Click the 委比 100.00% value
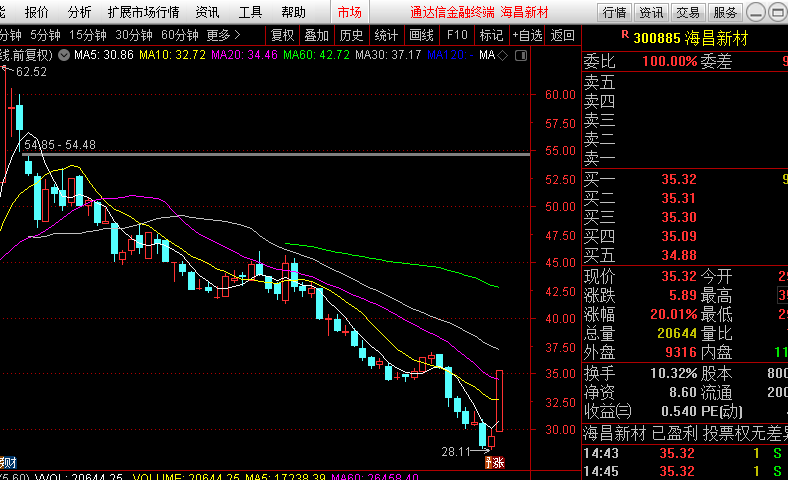Image resolution: width=788 pixels, height=480 pixels. [669, 62]
